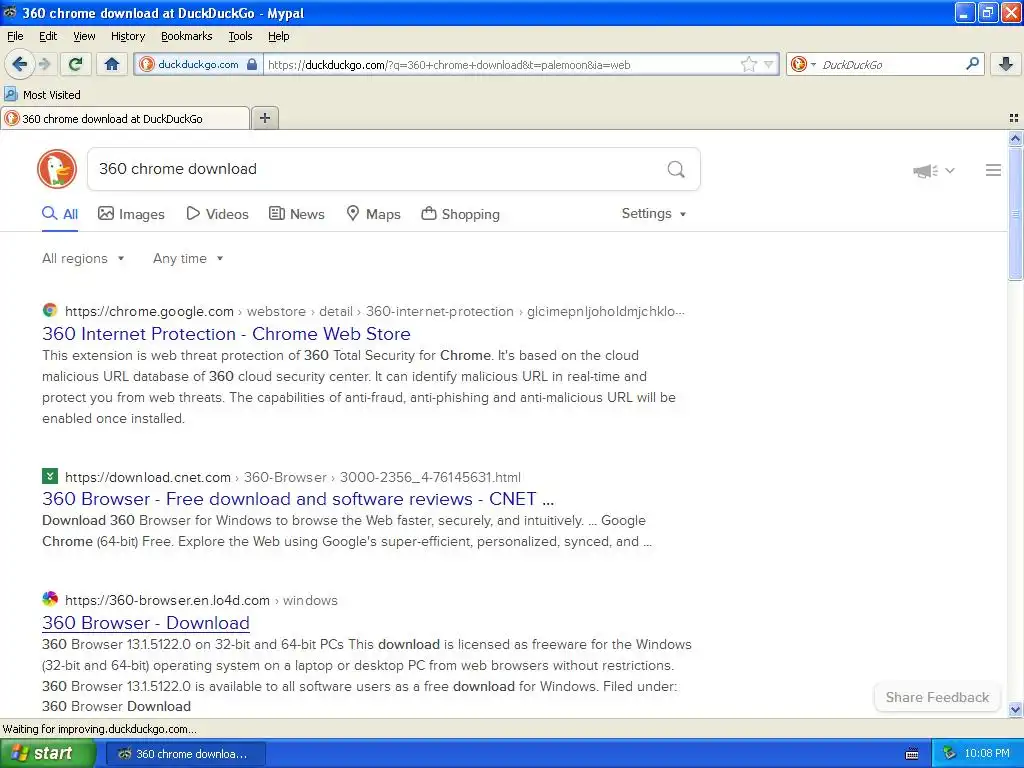This screenshot has height=768, width=1024.
Task: Click the tray icon beside the clock
Action: (949, 754)
